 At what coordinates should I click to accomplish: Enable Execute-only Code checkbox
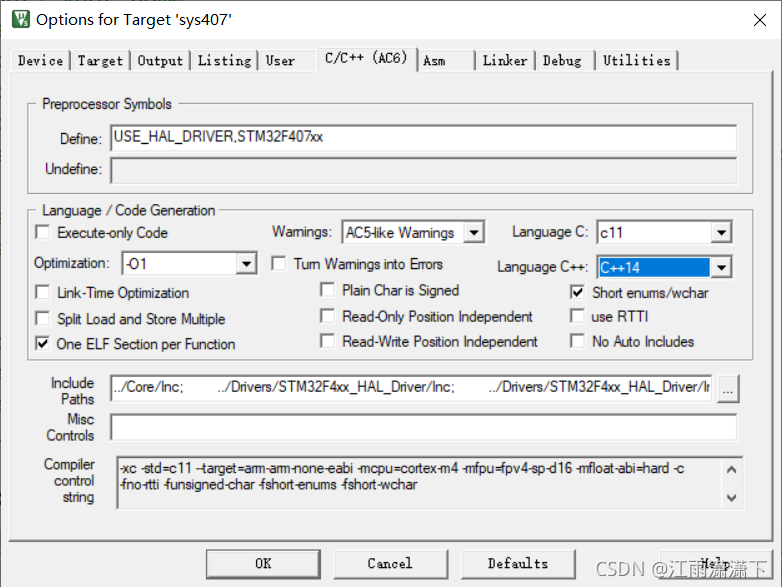tap(43, 232)
